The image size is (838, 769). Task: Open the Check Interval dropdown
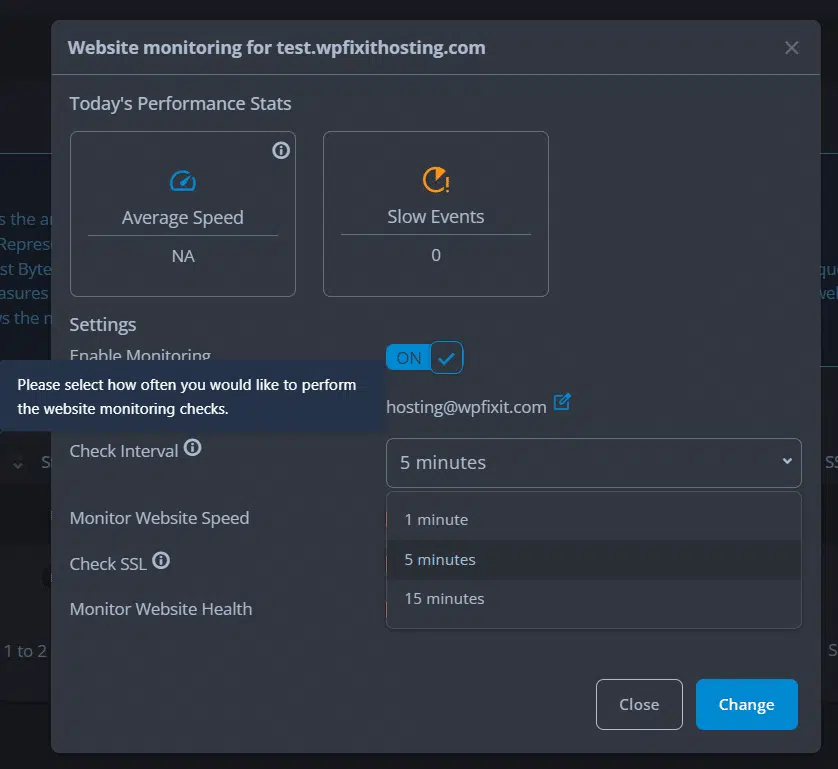pyautogui.click(x=593, y=463)
